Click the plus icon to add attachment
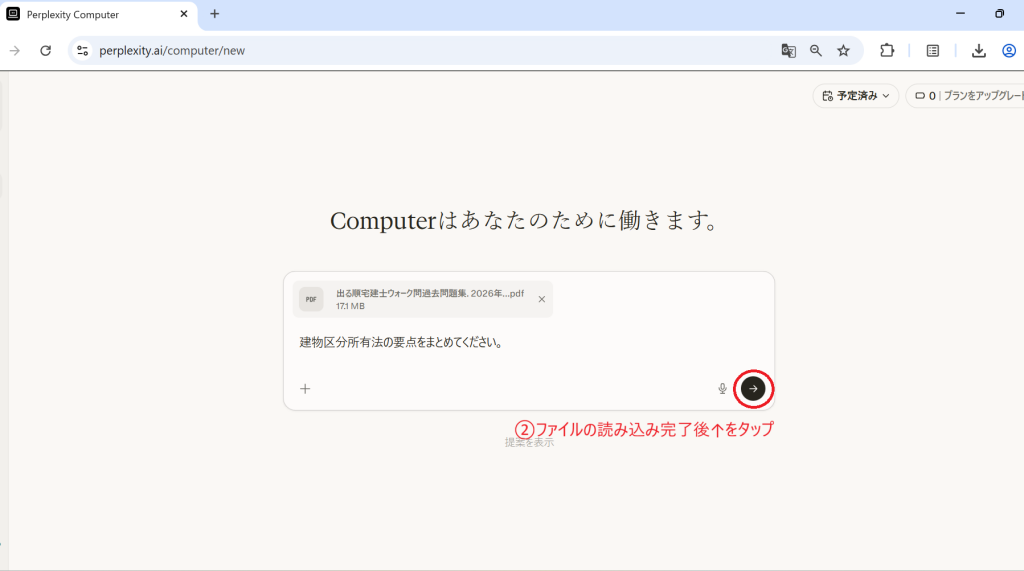 pos(305,389)
